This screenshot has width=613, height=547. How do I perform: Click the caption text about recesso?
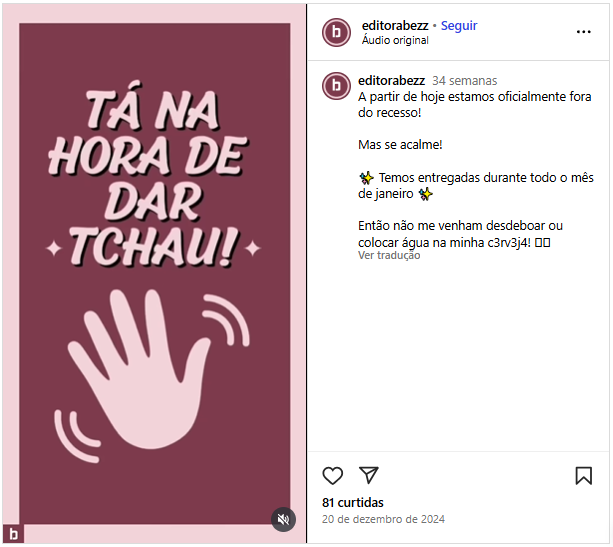(475, 104)
